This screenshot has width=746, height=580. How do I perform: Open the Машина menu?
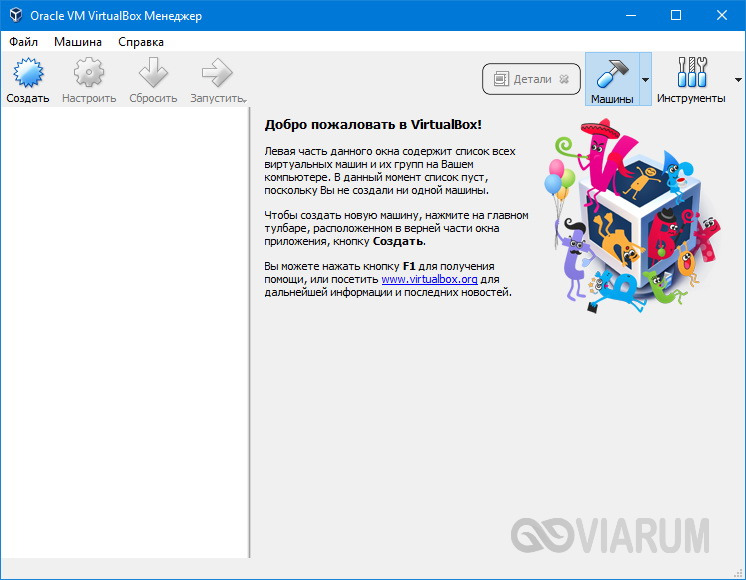point(78,42)
